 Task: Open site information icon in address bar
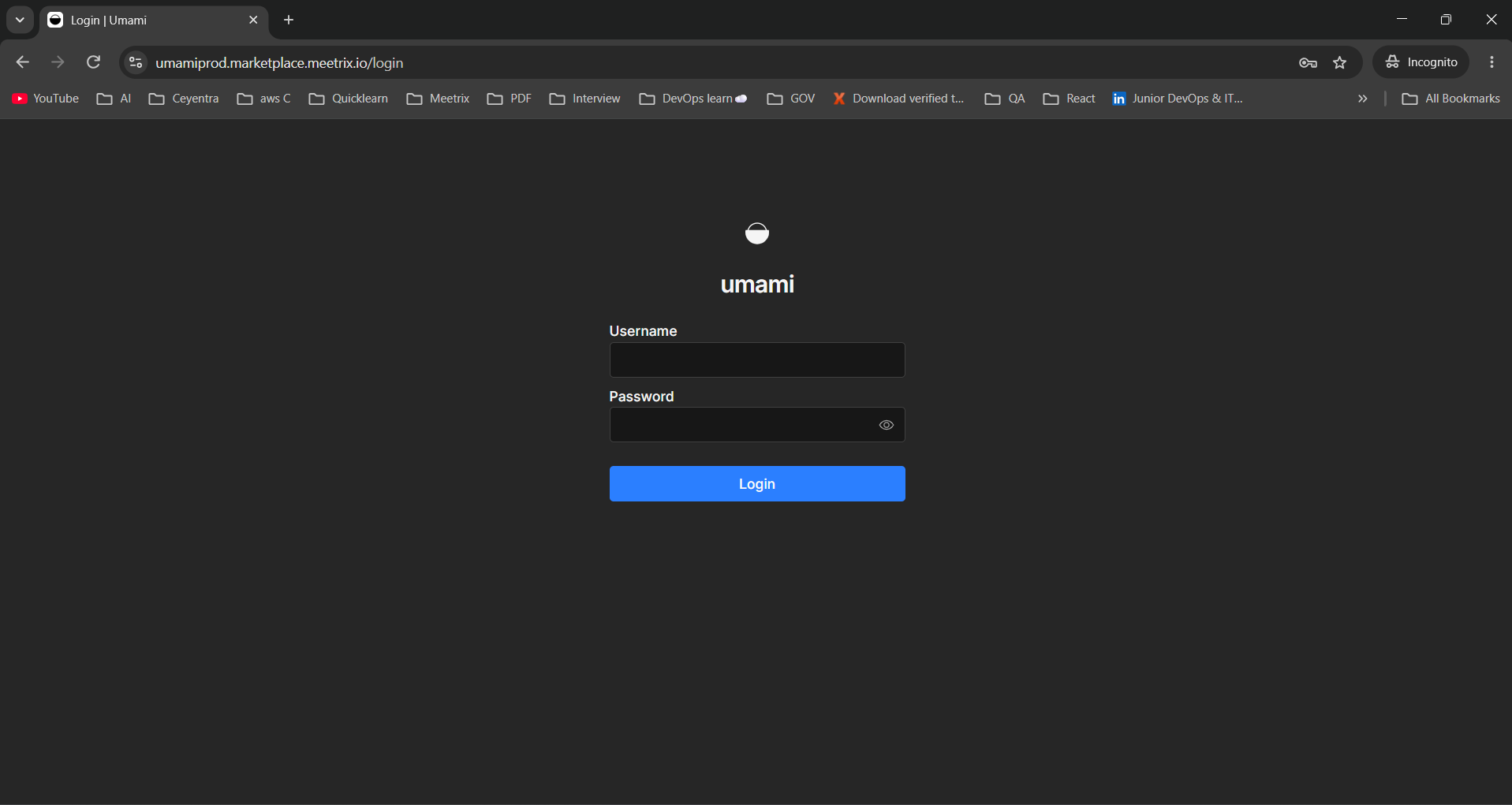[136, 62]
